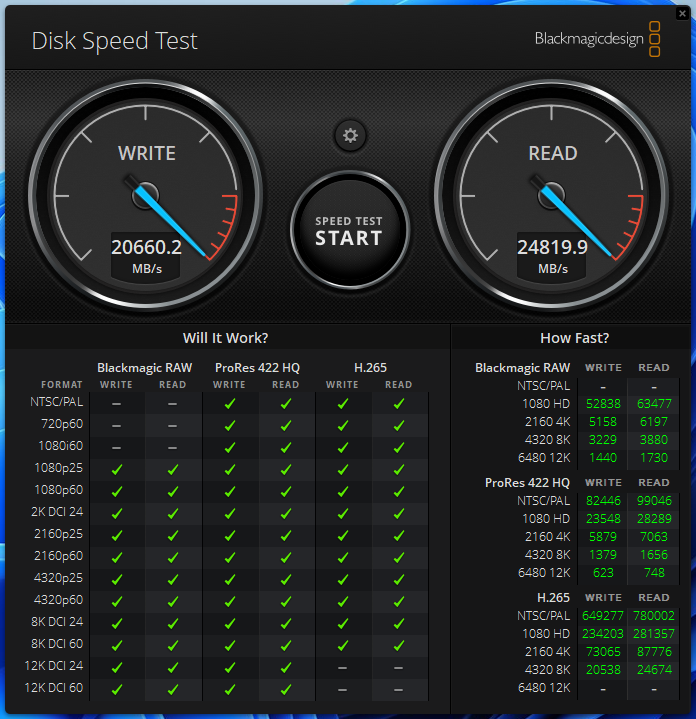Click the 12K DCI 24 ProRes write checkmark
The width and height of the screenshot is (696, 719).
(230, 668)
